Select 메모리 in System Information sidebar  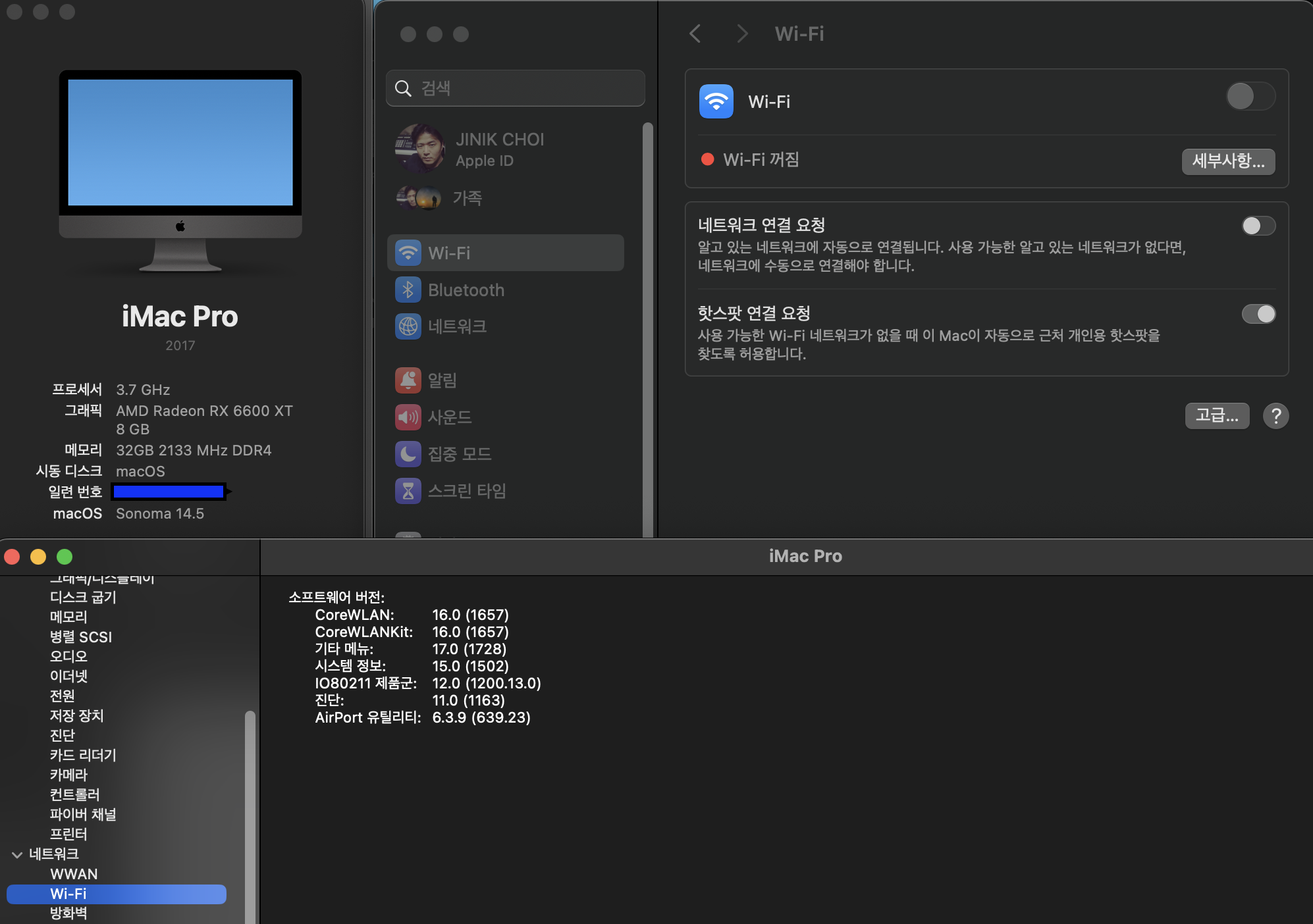68,617
